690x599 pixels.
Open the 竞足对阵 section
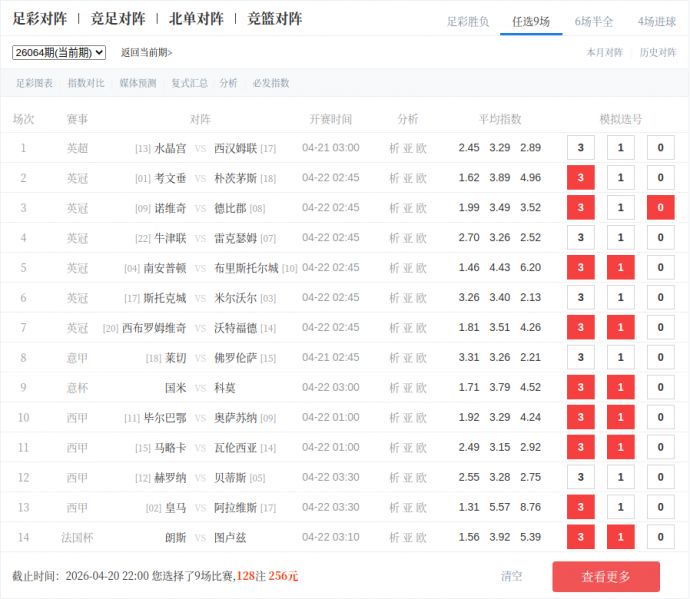(x=118, y=19)
